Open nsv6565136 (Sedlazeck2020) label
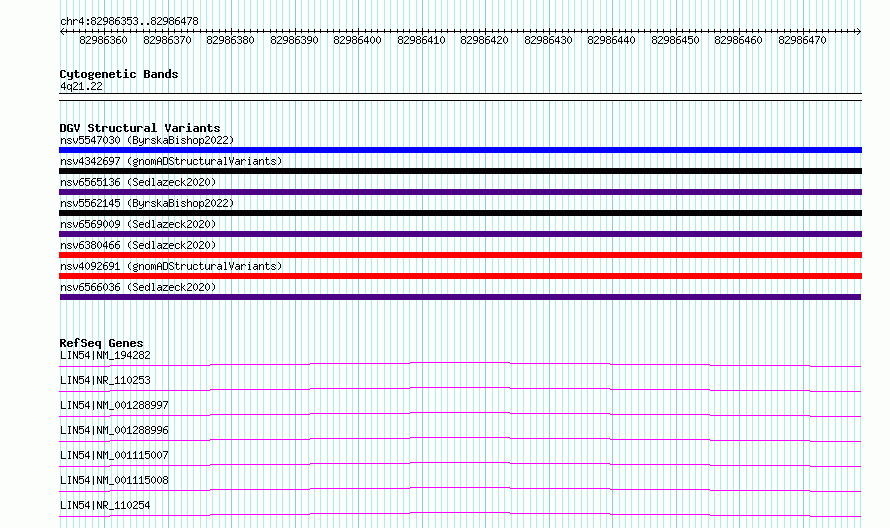Image resolution: width=890 pixels, height=528 pixels. pos(138,182)
